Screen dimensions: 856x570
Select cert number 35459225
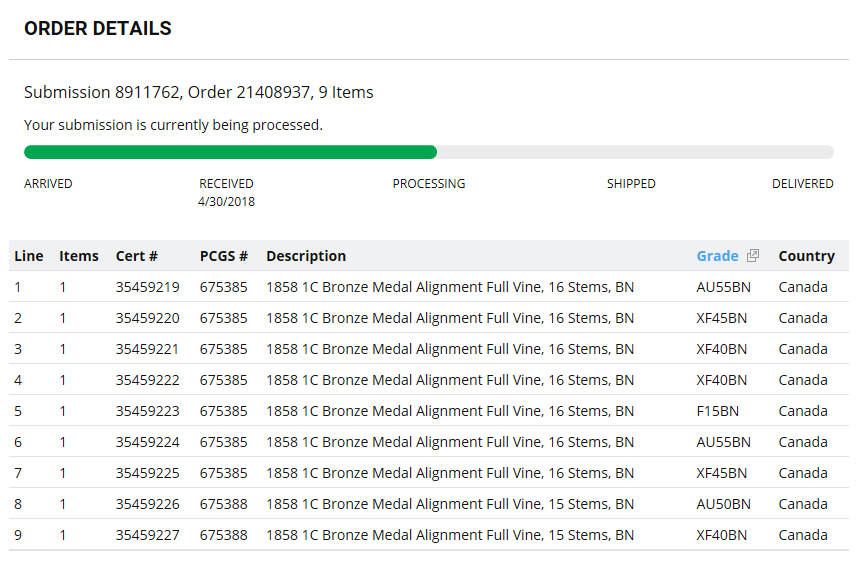147,473
